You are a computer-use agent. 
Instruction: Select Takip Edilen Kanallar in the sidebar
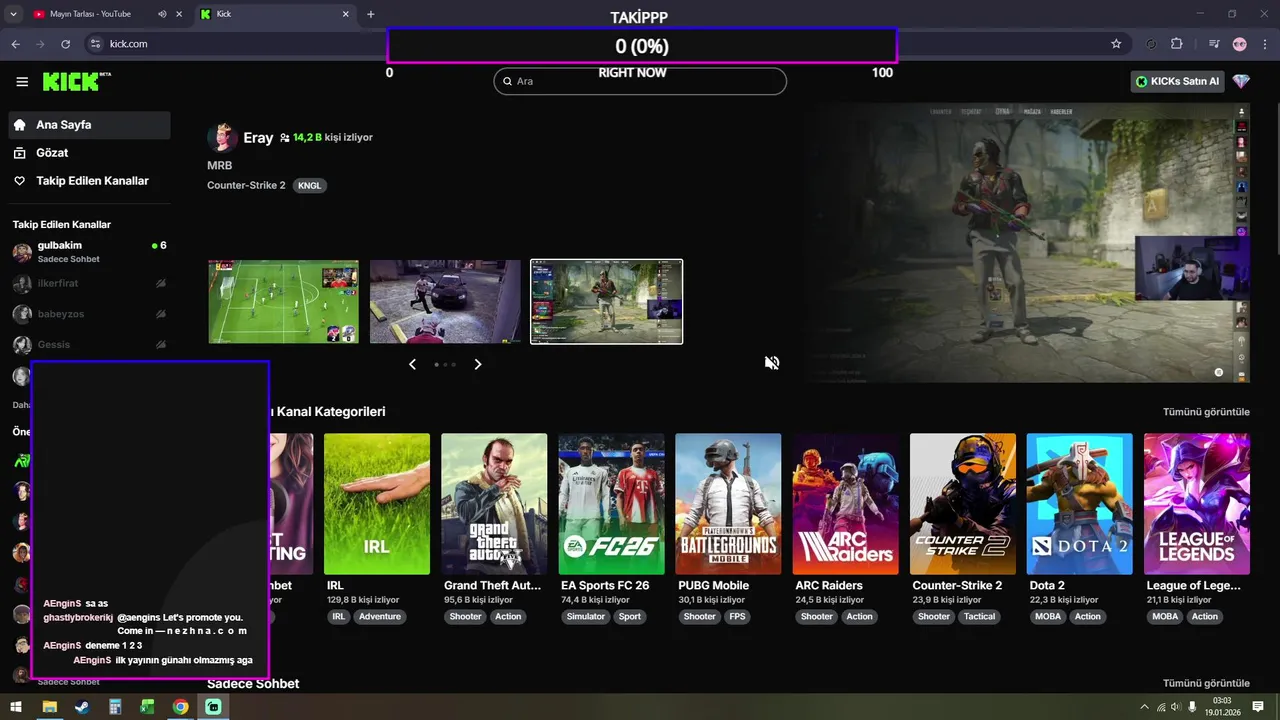click(x=89, y=181)
